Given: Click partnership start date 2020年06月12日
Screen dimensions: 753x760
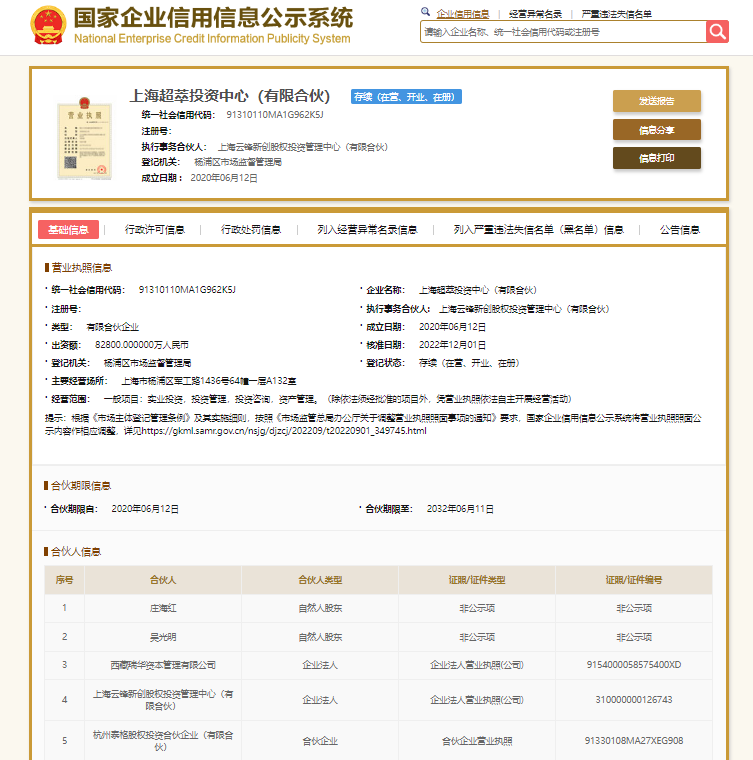Looking at the screenshot, I should [145, 509].
